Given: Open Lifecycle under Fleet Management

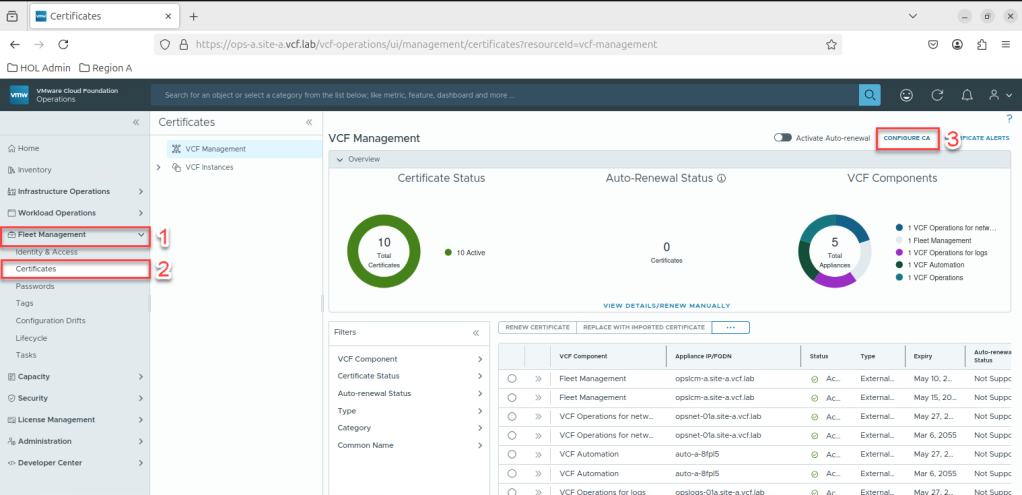Looking at the screenshot, I should 31,338.
